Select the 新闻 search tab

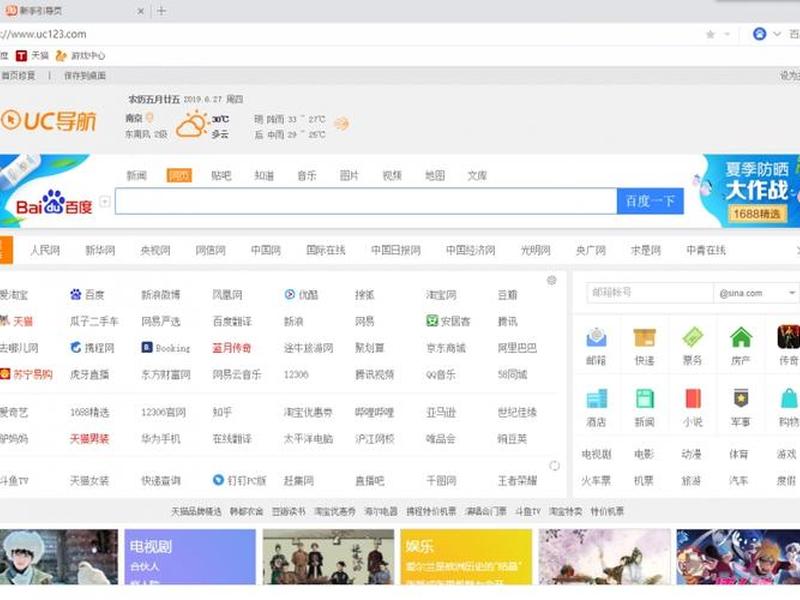tap(137, 176)
